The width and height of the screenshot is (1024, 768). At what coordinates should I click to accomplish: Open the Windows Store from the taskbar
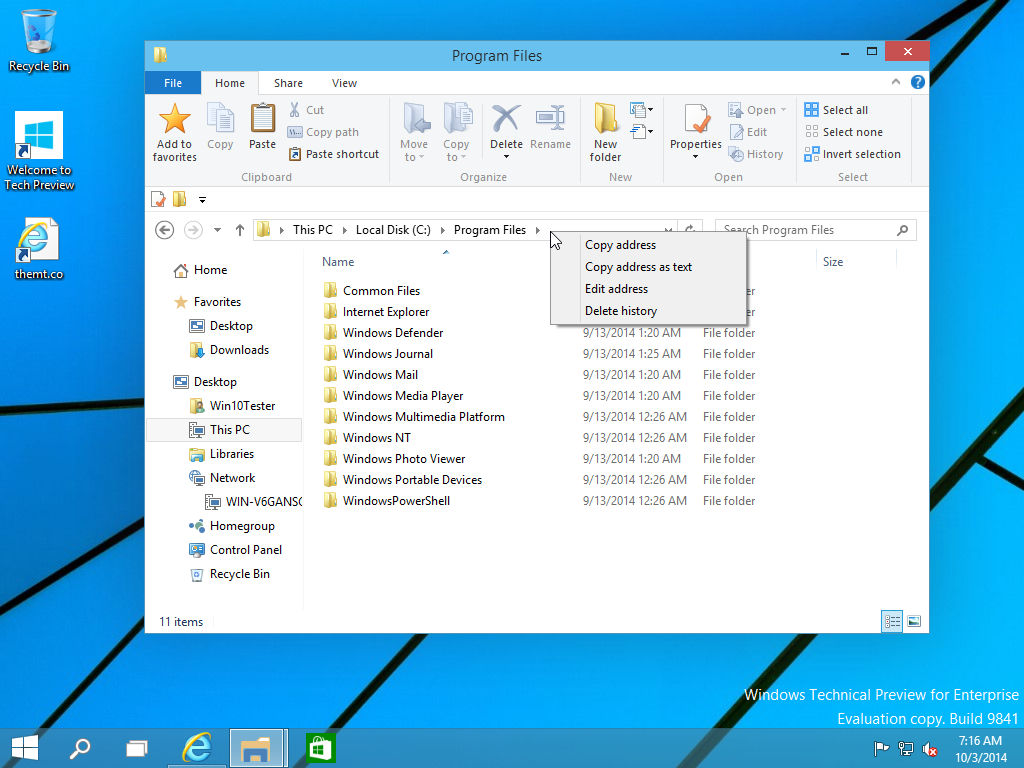[x=319, y=747]
